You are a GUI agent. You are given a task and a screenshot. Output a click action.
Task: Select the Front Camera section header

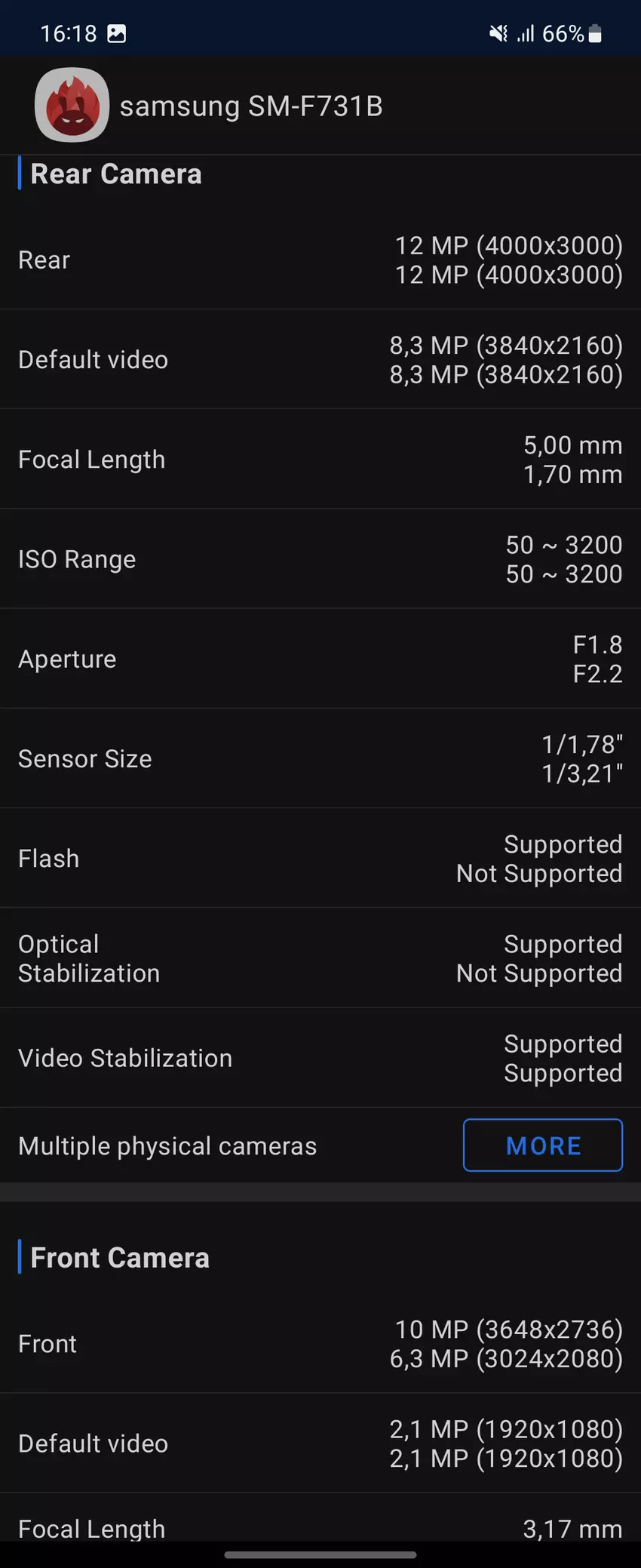click(x=120, y=1258)
